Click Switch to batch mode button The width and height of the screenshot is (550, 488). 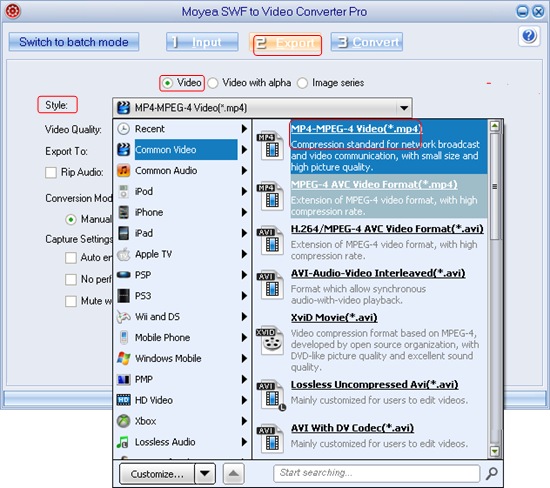click(x=74, y=42)
